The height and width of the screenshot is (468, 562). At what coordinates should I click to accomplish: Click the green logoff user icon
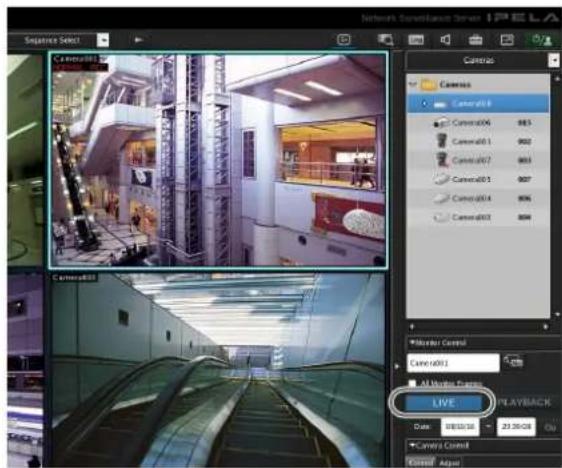point(542,40)
